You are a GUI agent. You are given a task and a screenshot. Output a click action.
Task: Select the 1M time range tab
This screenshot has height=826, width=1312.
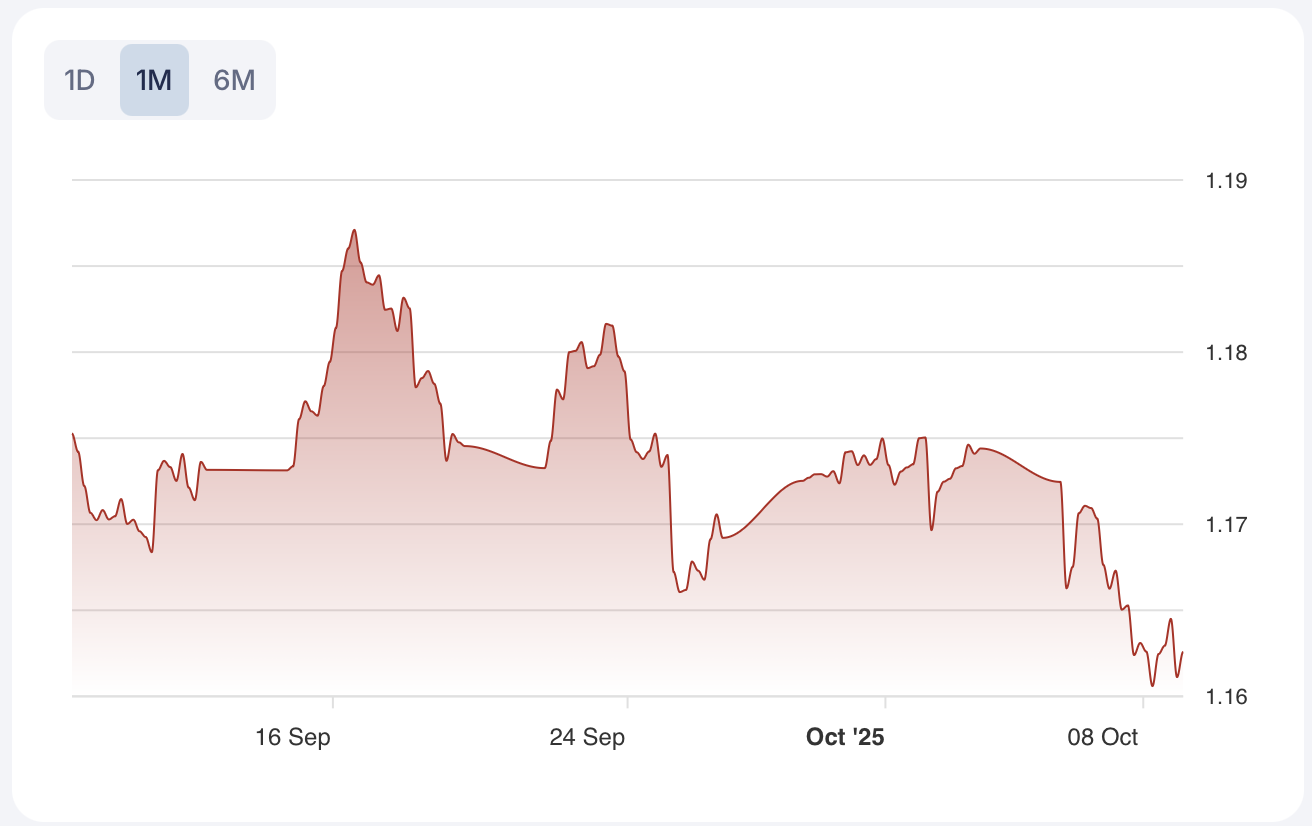pyautogui.click(x=154, y=80)
